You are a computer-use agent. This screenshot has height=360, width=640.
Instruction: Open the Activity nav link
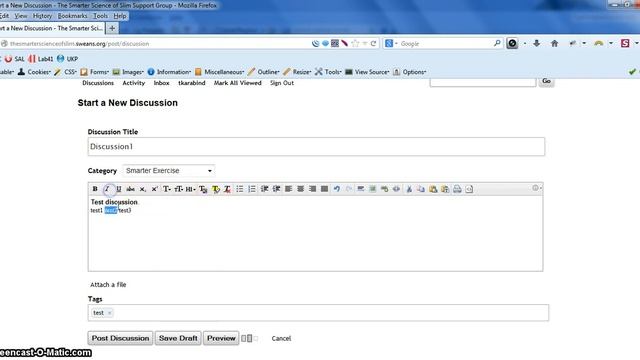coord(134,83)
